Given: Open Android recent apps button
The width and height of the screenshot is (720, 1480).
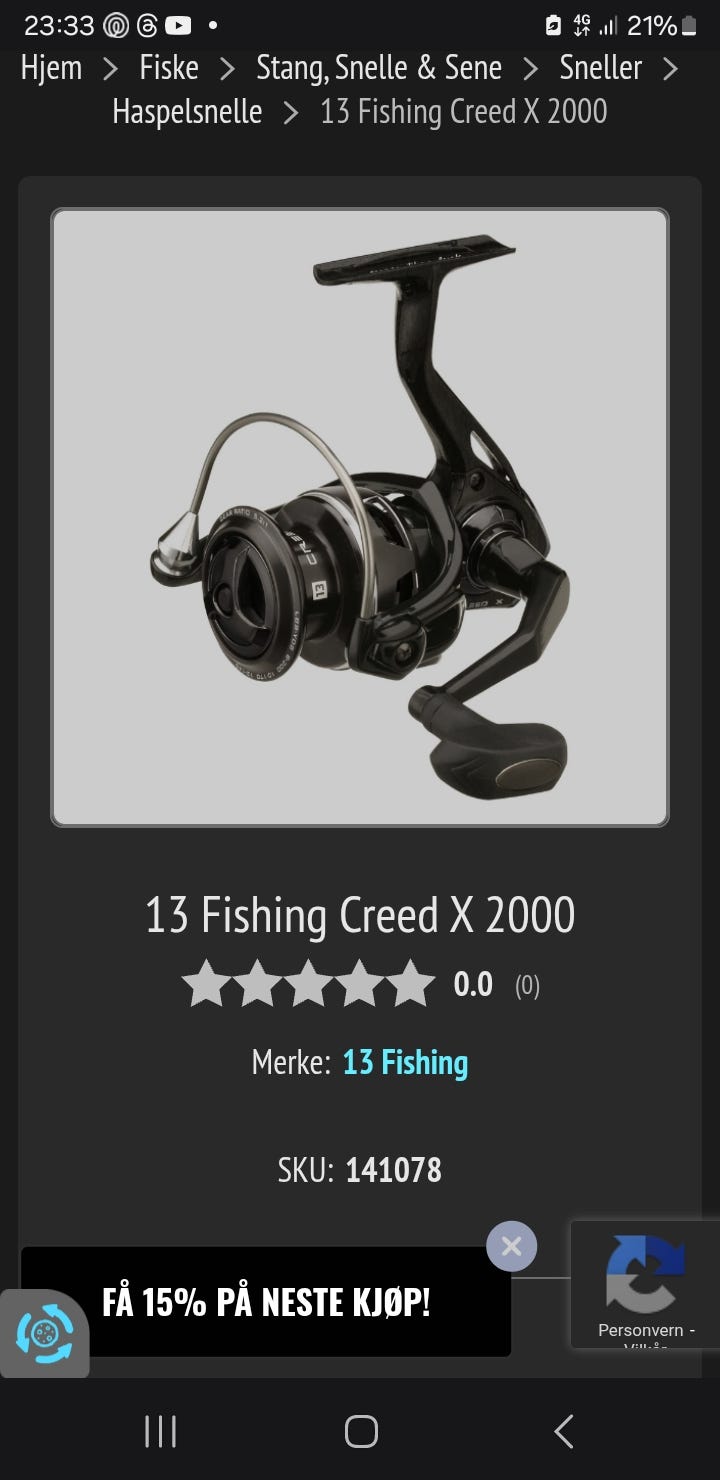Looking at the screenshot, I should [x=160, y=1431].
